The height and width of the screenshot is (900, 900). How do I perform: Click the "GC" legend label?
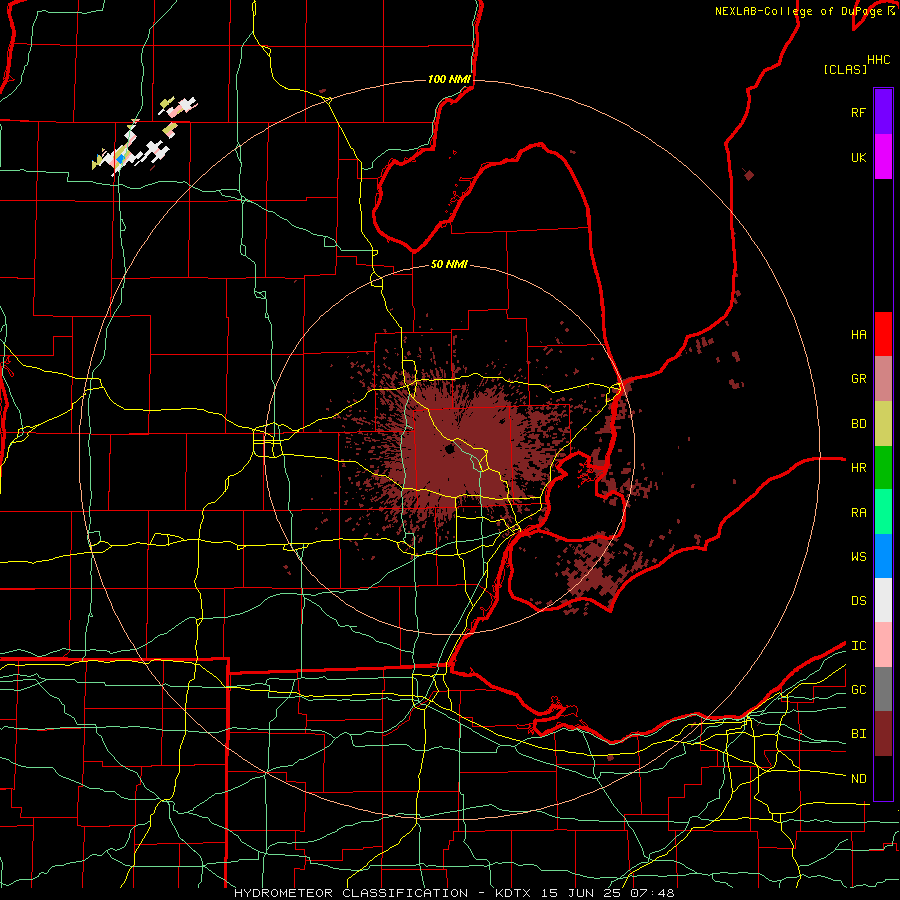(858, 690)
